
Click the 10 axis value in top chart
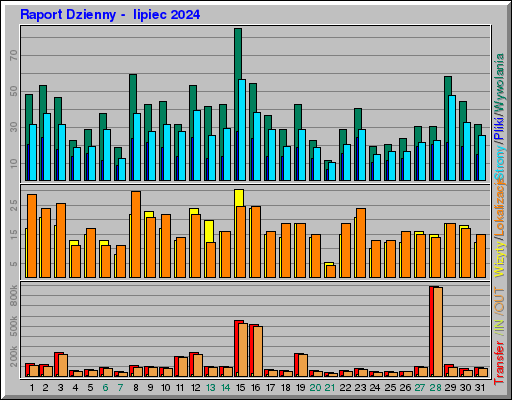point(13,163)
